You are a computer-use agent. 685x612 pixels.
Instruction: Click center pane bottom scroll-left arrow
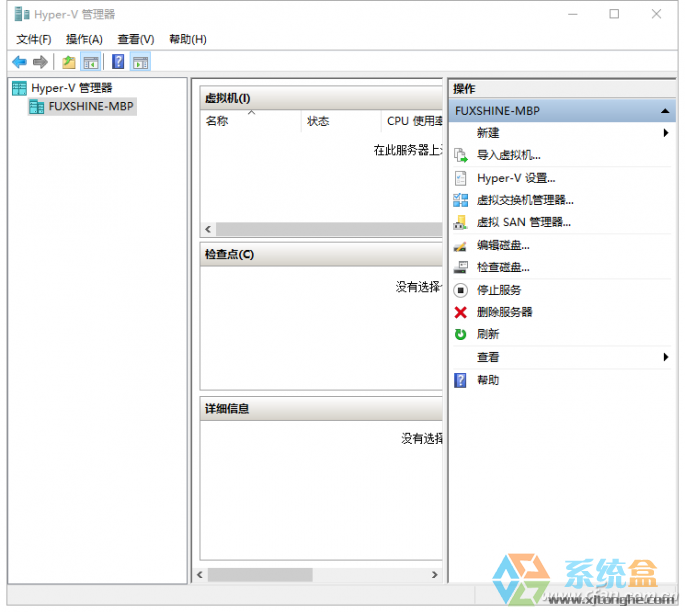click(200, 575)
